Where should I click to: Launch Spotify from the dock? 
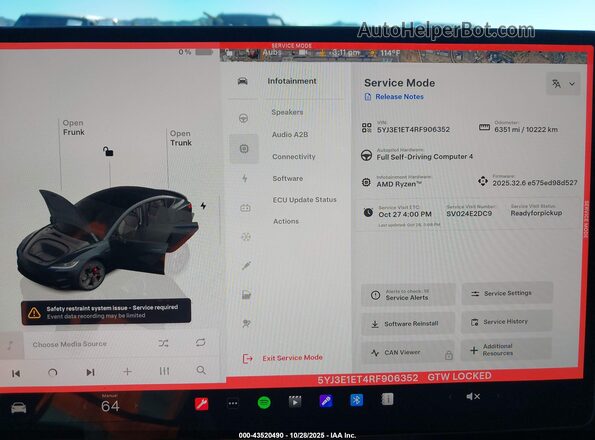[264, 402]
